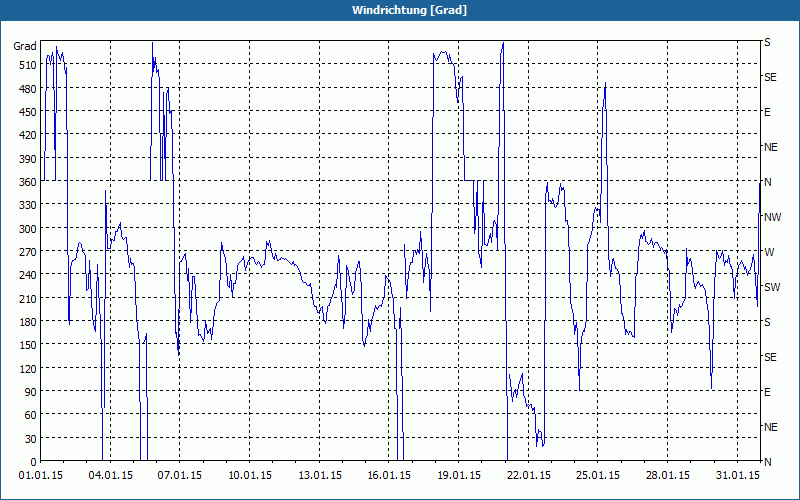The image size is (800, 500).
Task: Click the 510 value on left axis
Action: tap(28, 65)
